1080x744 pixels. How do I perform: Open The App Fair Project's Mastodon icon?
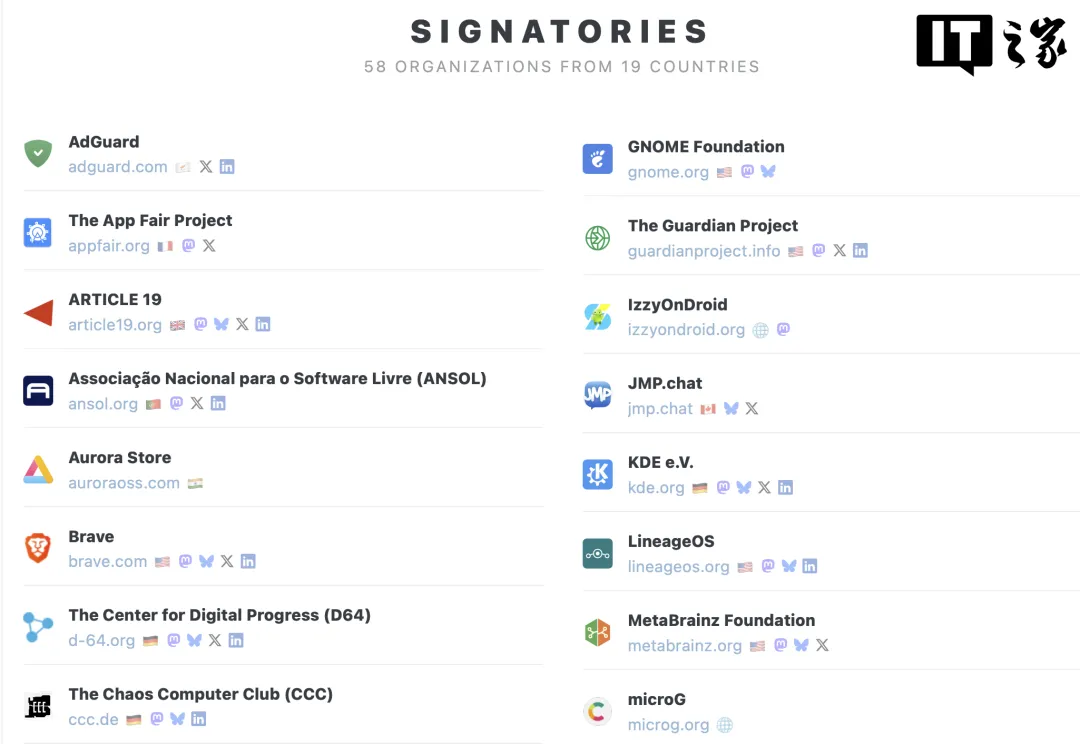click(188, 246)
